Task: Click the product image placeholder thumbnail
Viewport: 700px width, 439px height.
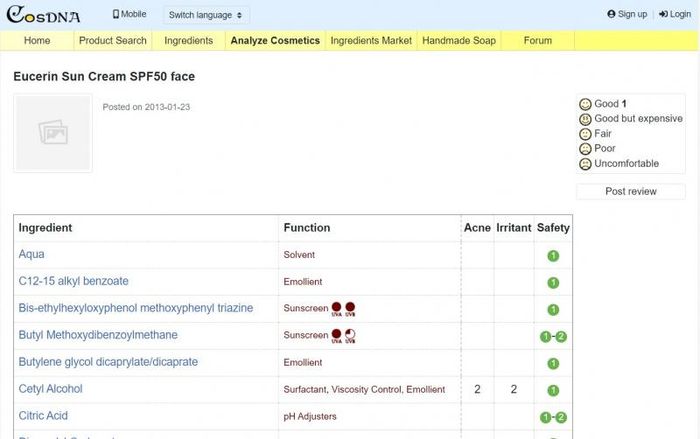Action: pos(53,133)
